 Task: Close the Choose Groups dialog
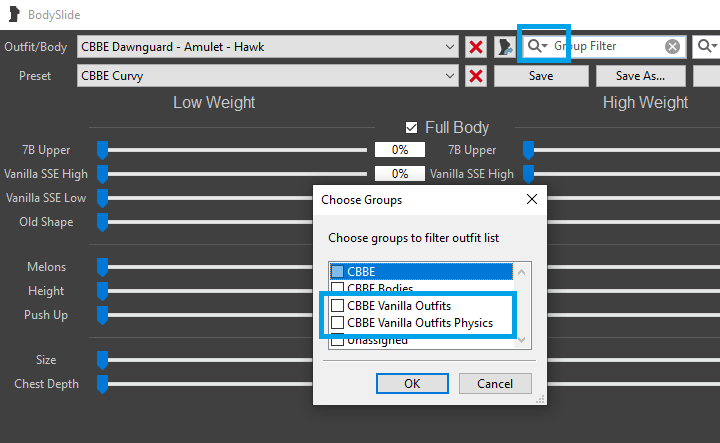[x=532, y=199]
